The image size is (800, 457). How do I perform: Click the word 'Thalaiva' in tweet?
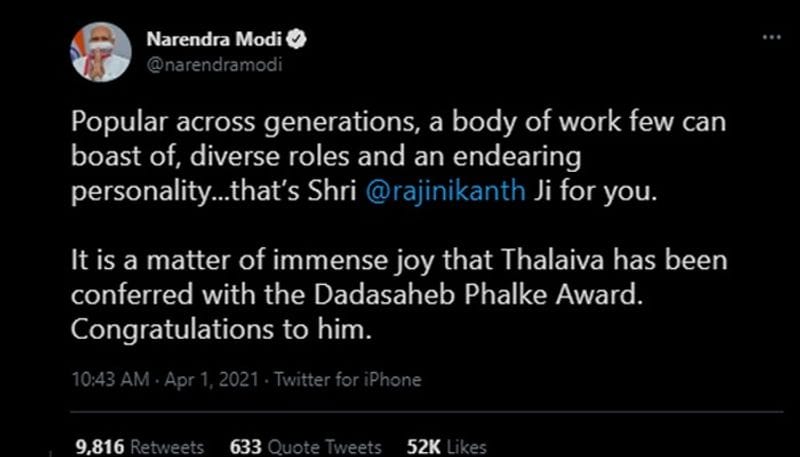(555, 261)
